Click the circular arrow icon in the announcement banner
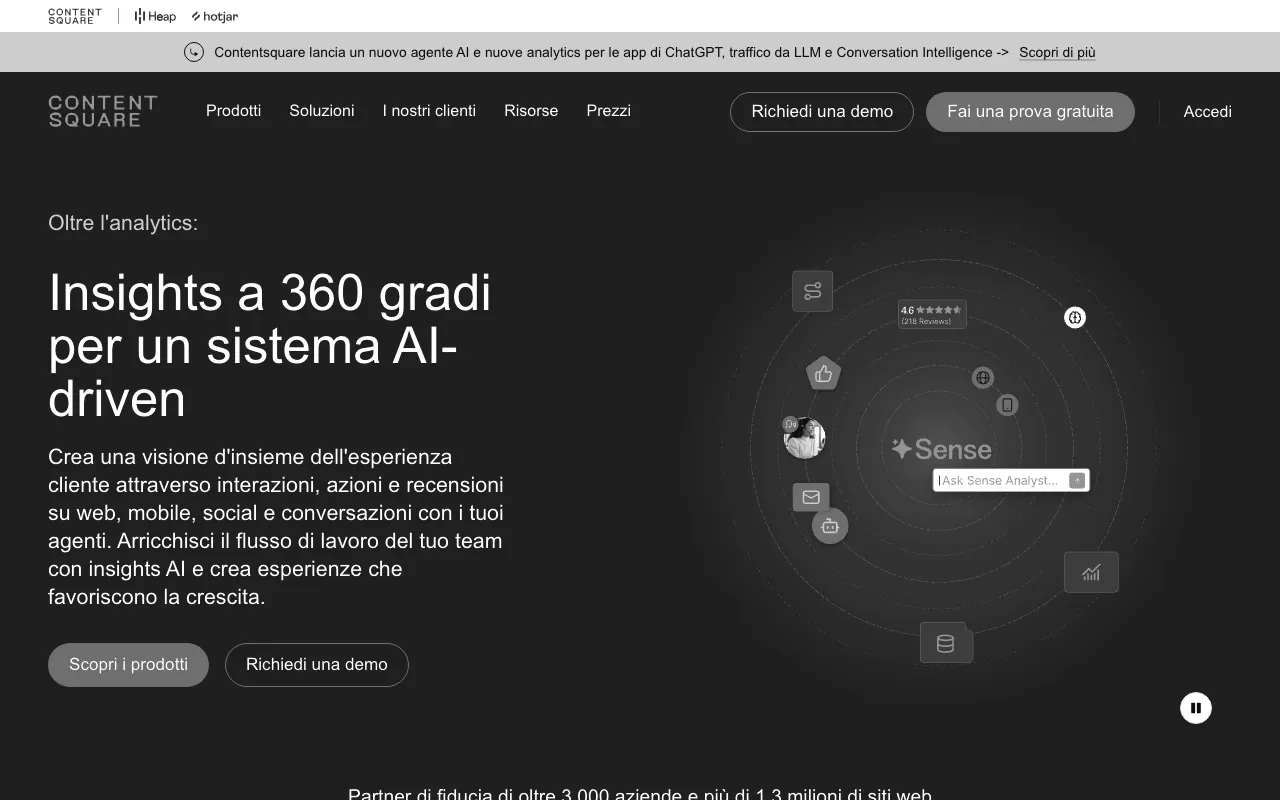Screen dimensions: 1280x800 point(194,52)
